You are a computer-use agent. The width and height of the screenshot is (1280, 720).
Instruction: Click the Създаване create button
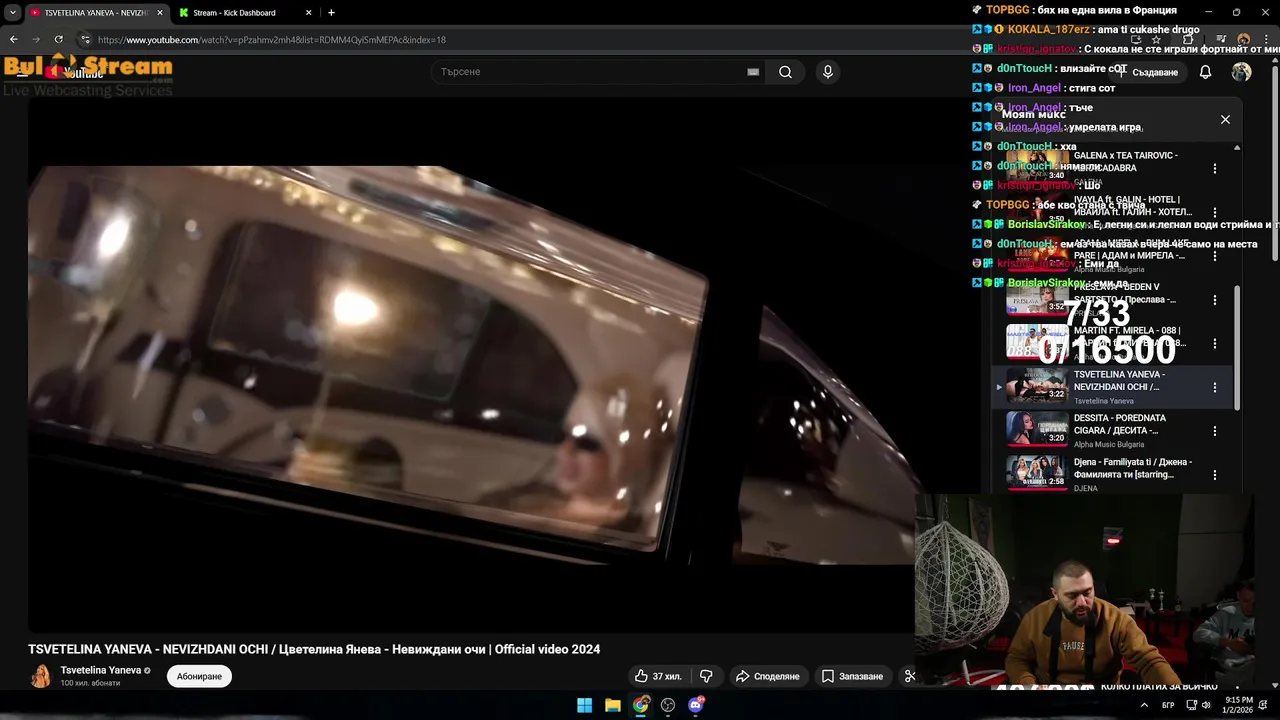pos(1148,72)
